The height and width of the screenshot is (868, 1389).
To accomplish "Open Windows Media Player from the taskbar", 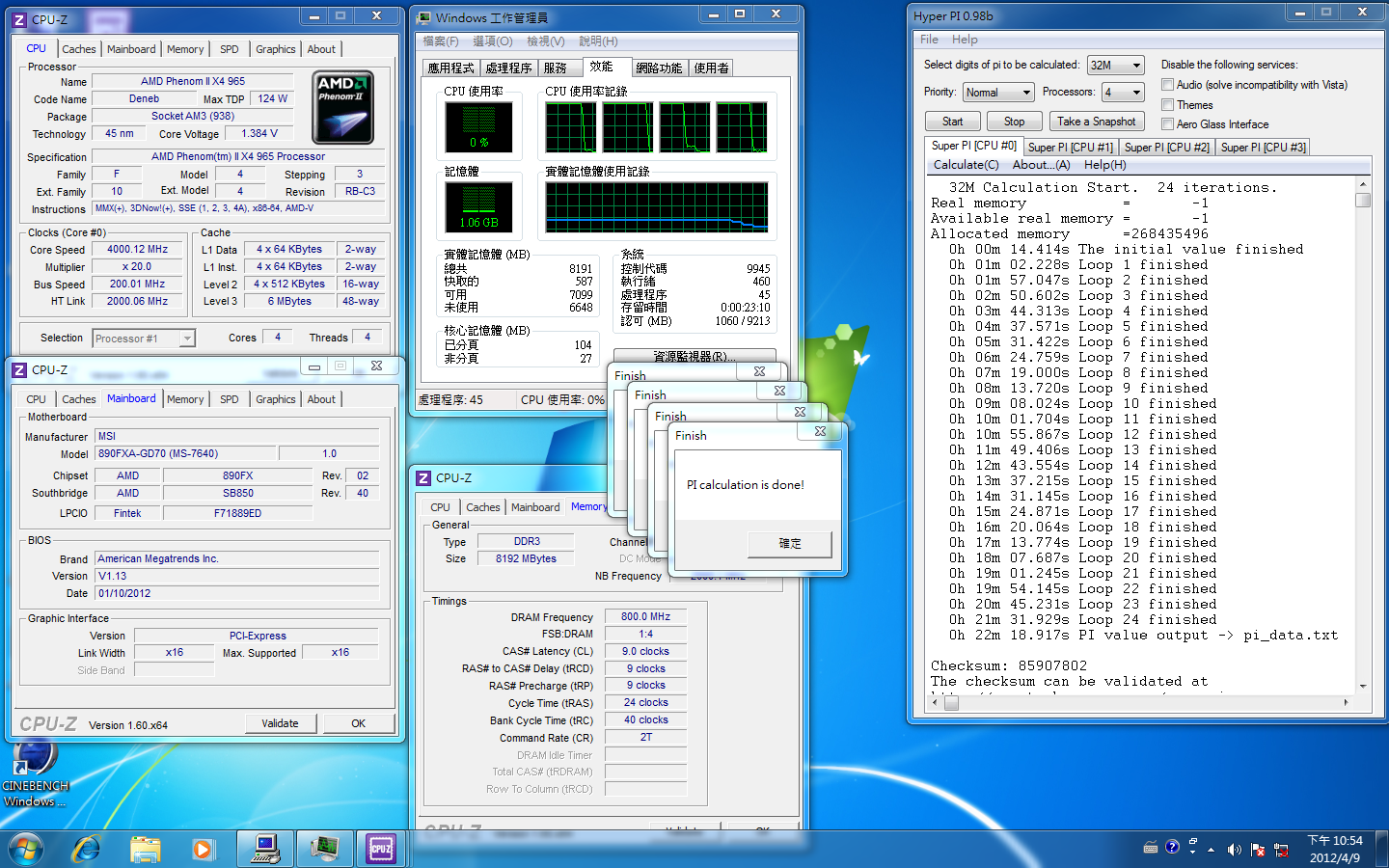I will point(202,849).
